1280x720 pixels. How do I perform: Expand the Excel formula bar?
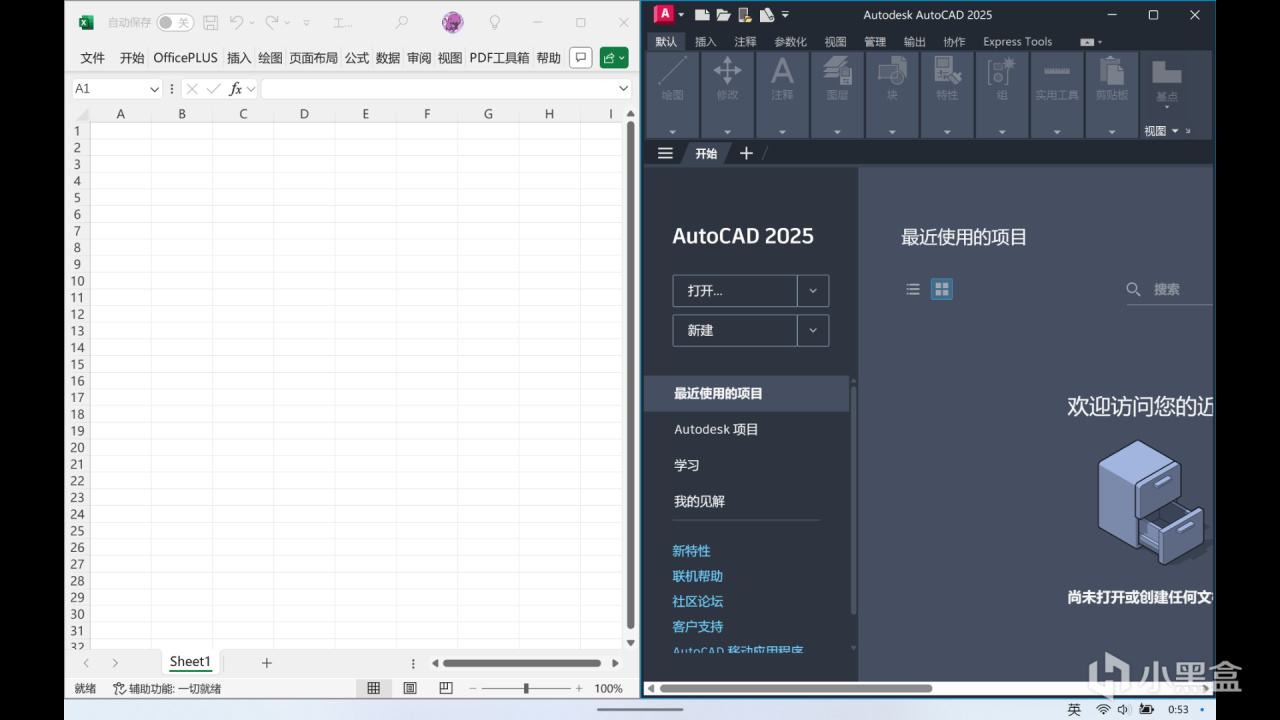pyautogui.click(x=624, y=89)
